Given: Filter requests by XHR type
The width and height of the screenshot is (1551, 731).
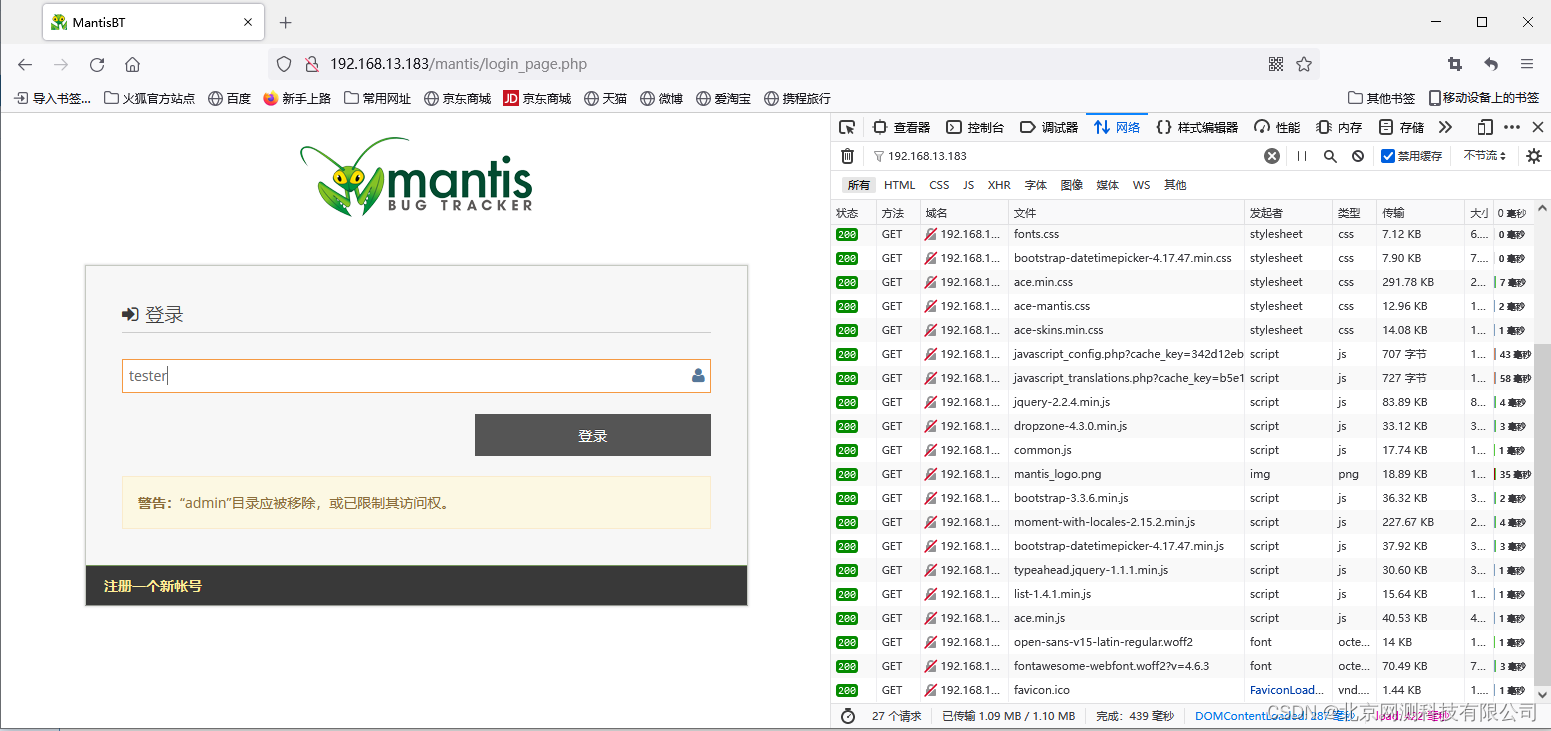Looking at the screenshot, I should pos(999,185).
